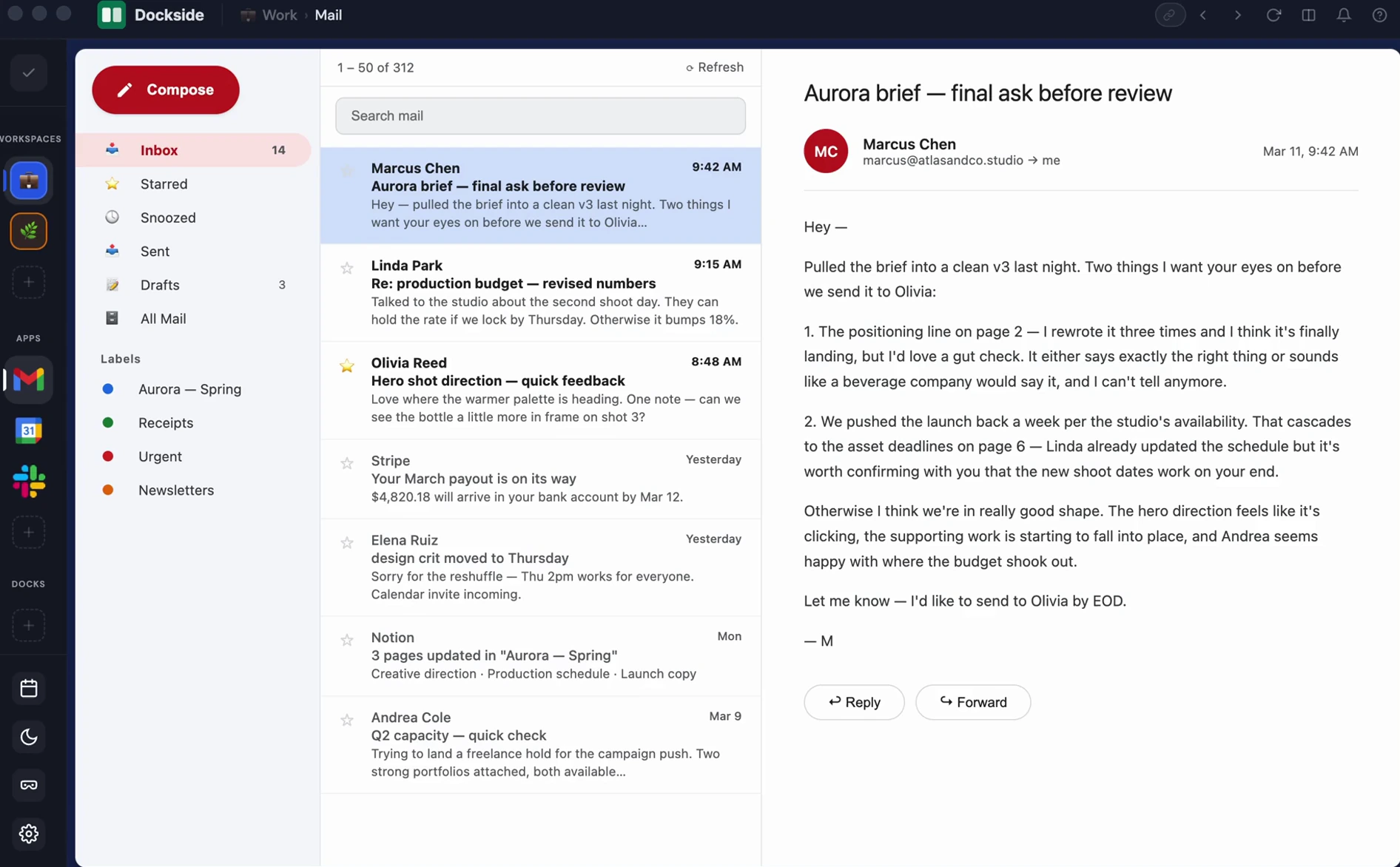Forward the Aurora brief email
Viewport: 1400px width, 867px height.
973,702
